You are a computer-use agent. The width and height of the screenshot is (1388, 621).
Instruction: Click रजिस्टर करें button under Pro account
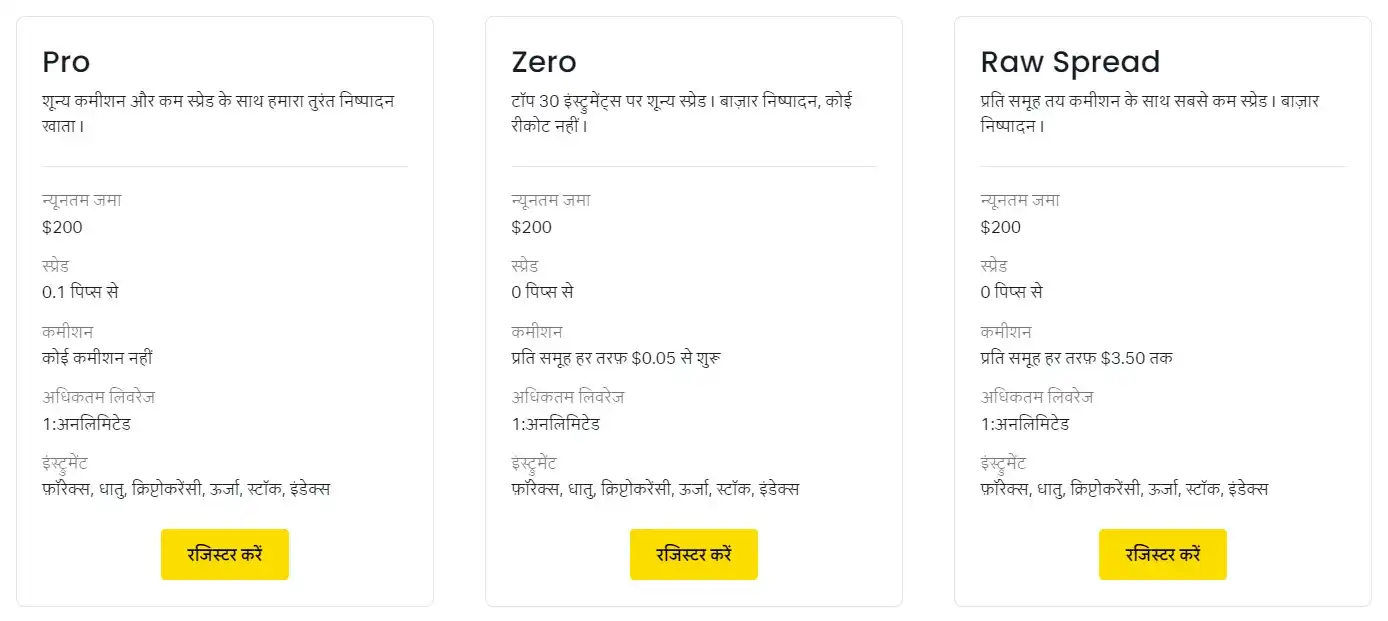click(224, 554)
